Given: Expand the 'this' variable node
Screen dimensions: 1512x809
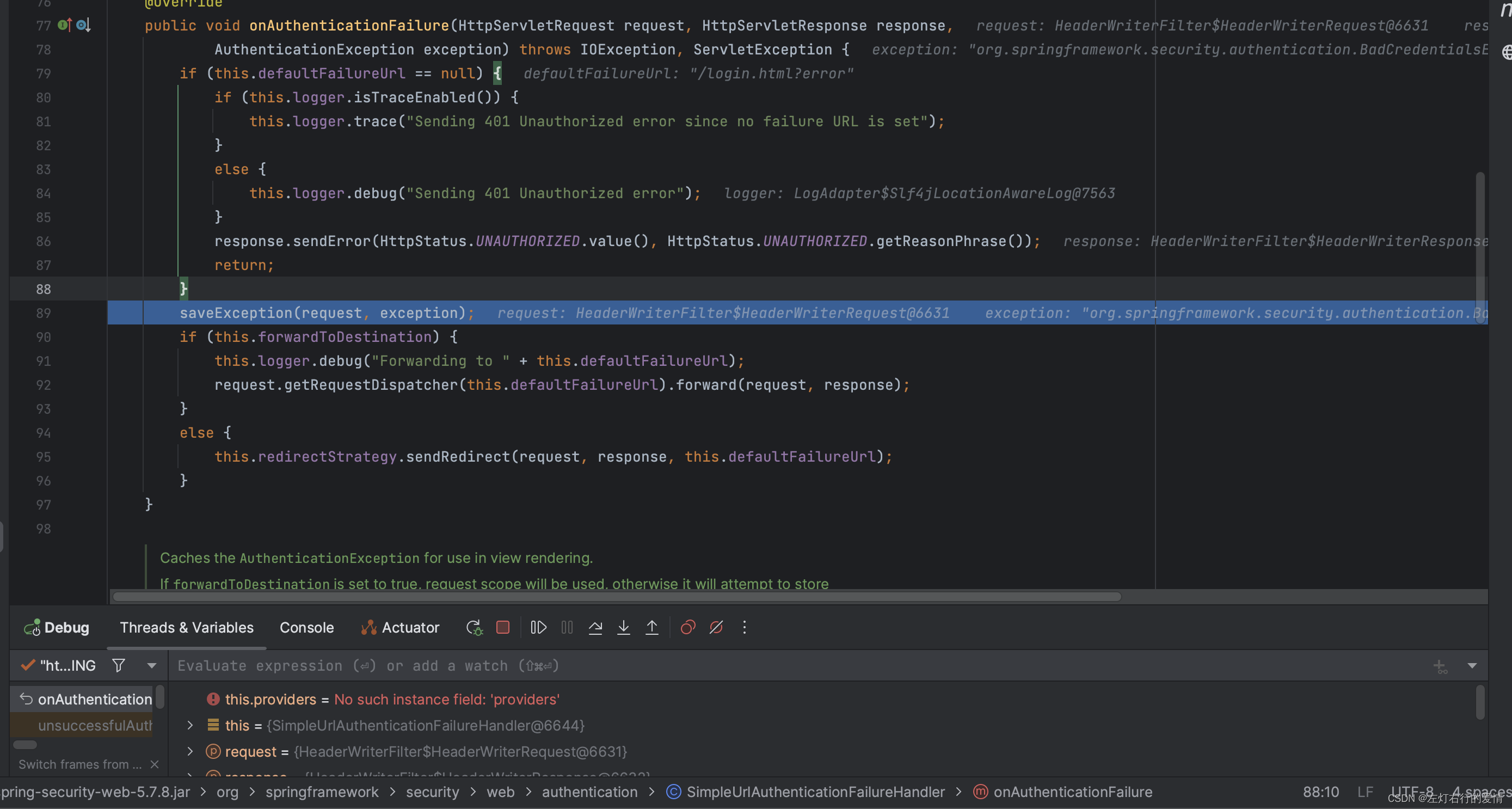Looking at the screenshot, I should coord(190,726).
